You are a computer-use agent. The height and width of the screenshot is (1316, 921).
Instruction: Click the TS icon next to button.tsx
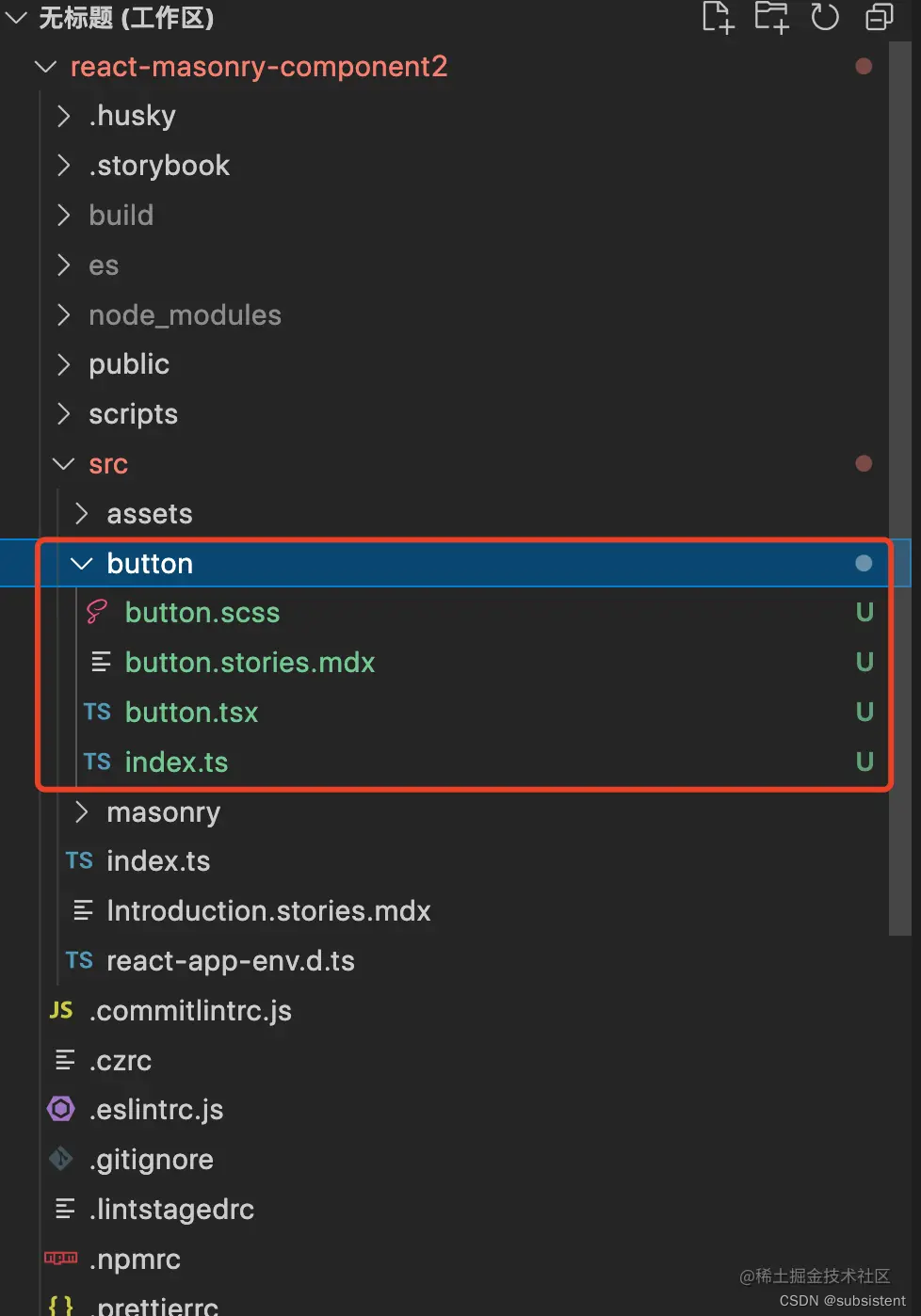(97, 713)
